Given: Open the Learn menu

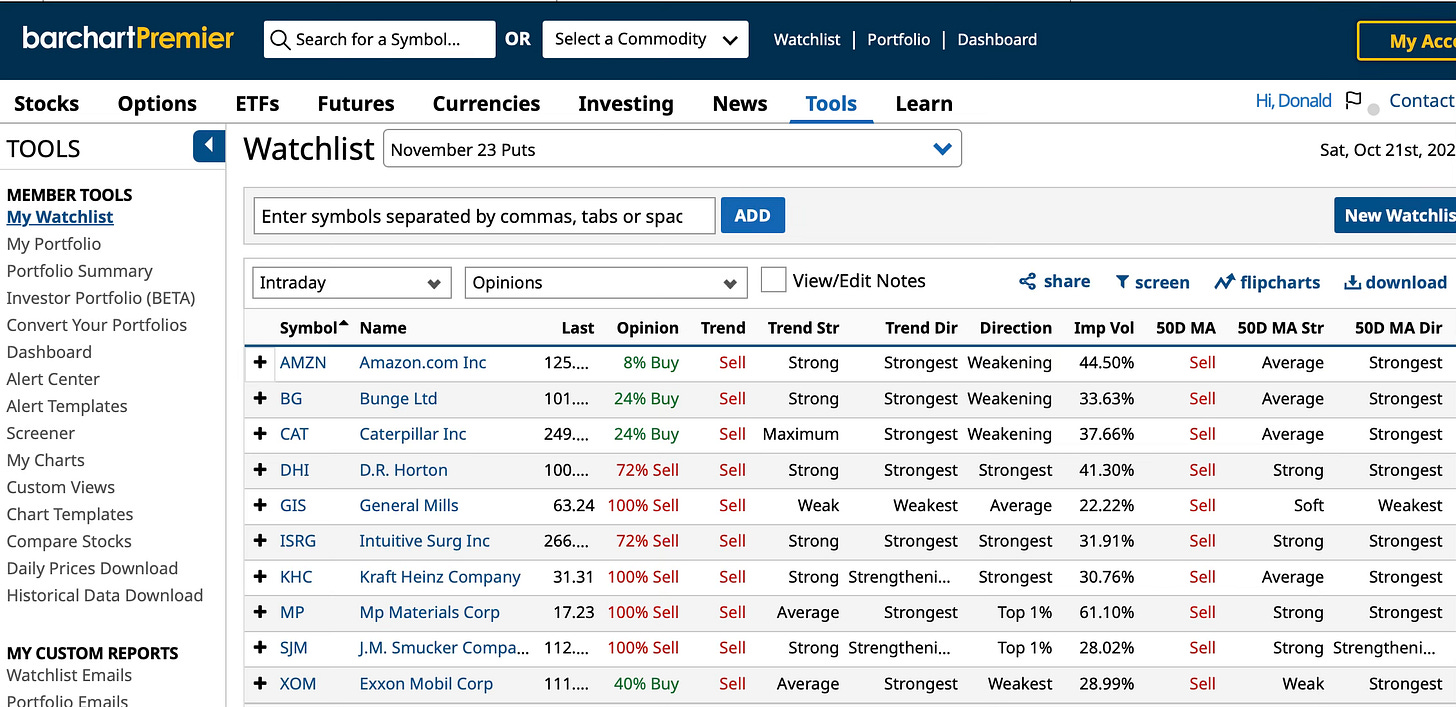Looking at the screenshot, I should (x=924, y=103).
